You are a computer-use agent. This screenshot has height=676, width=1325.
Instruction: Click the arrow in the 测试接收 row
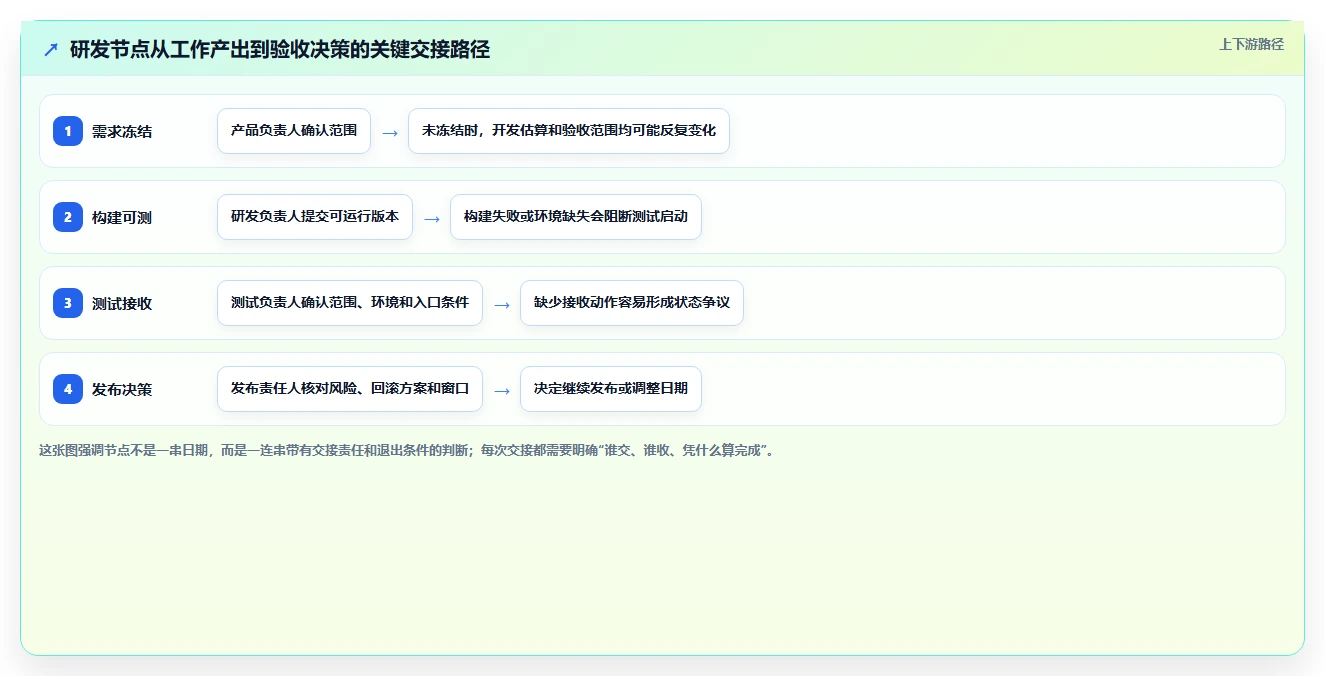pos(502,304)
